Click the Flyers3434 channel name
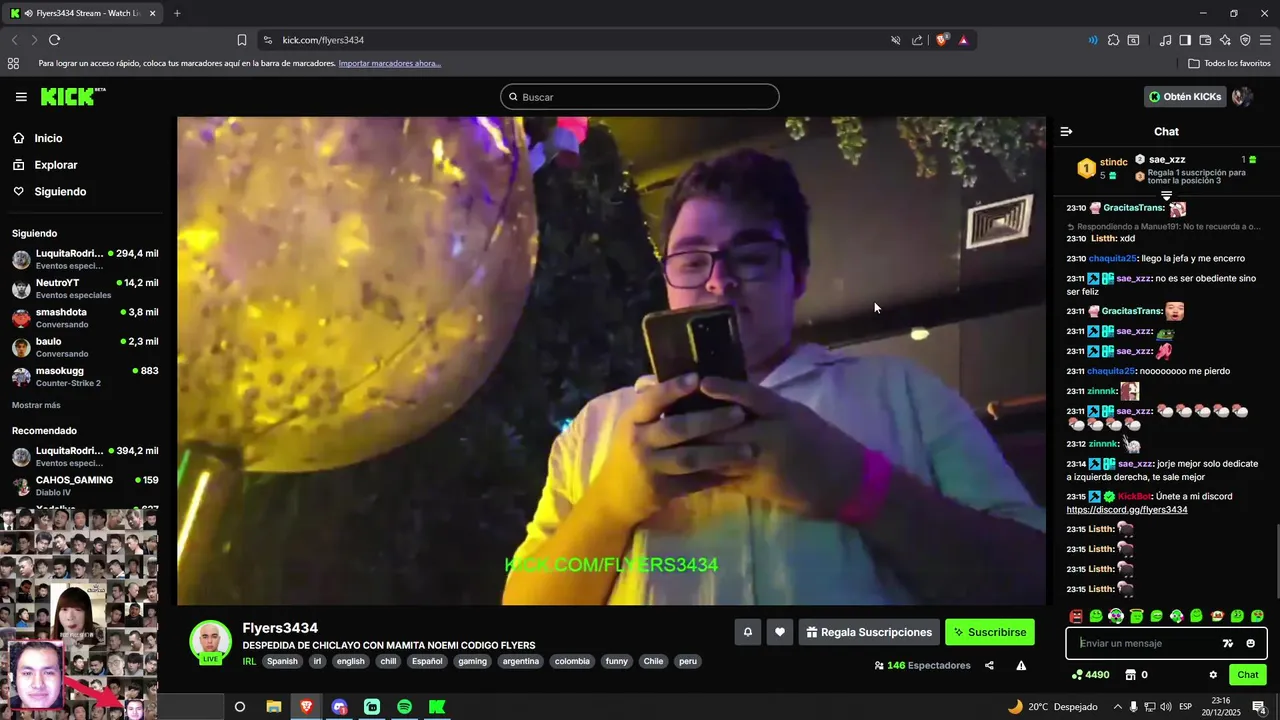The image size is (1280, 720). coord(280,628)
